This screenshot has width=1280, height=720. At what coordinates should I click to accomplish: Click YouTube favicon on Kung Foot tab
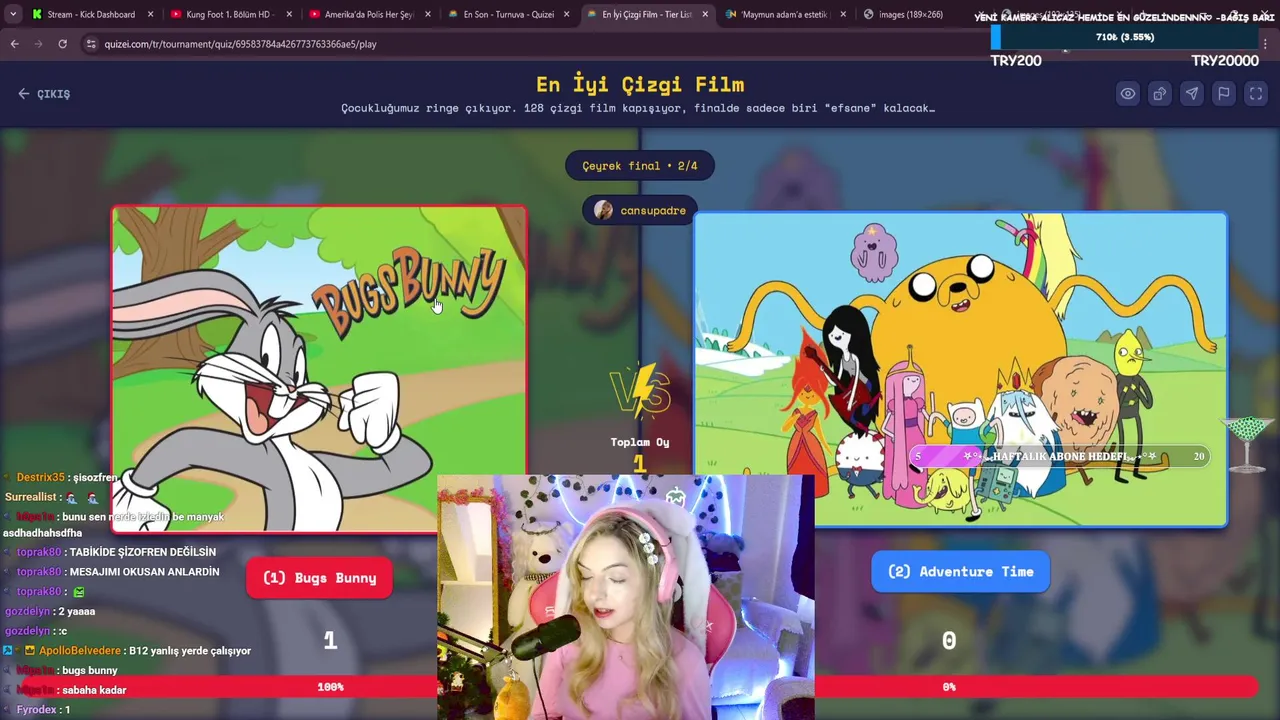coord(176,14)
